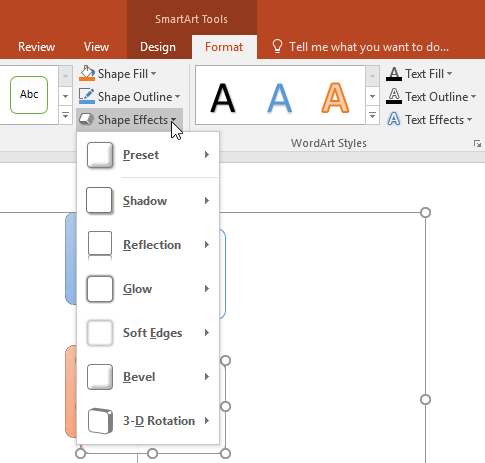Viewport: 485px width, 463px height.
Task: Open the Shape Outline dropdown arrow
Action: (177, 97)
